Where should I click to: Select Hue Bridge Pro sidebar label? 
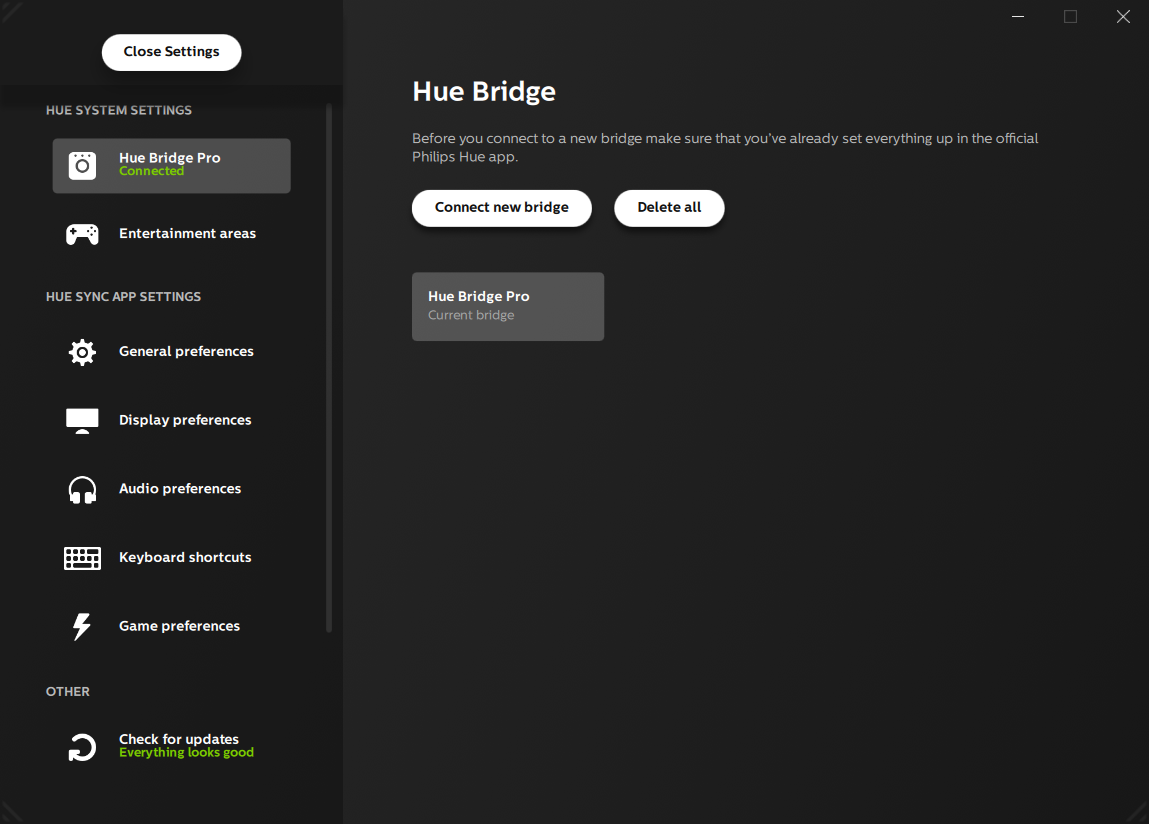tap(169, 158)
